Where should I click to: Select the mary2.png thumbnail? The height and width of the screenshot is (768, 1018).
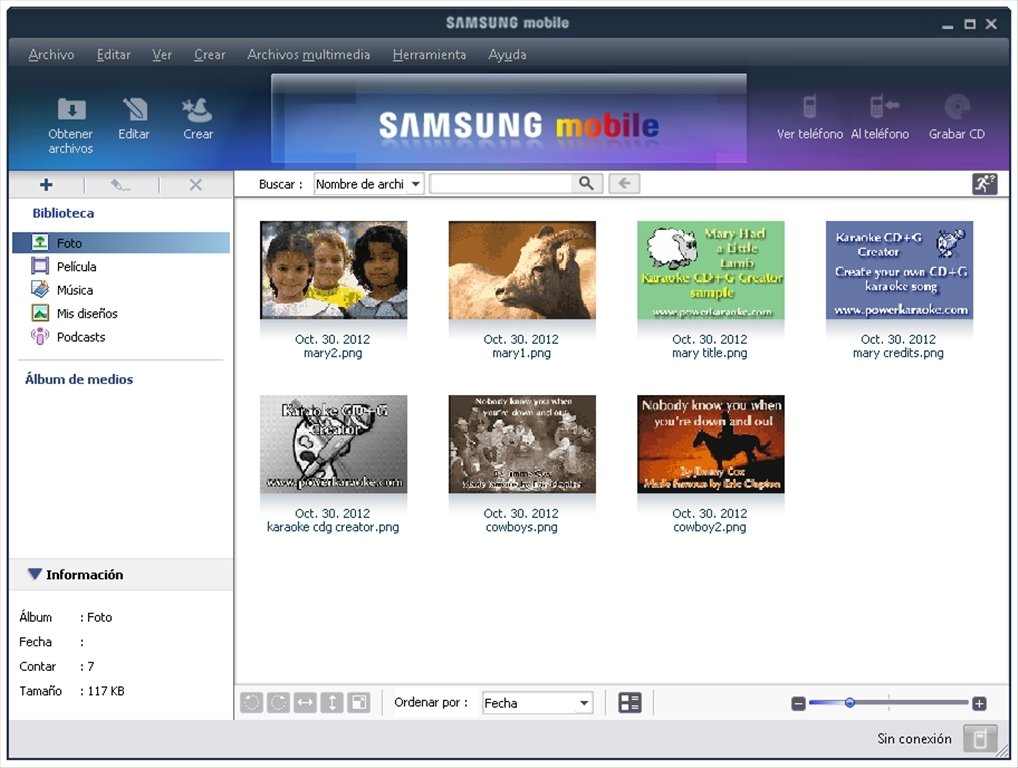[333, 269]
